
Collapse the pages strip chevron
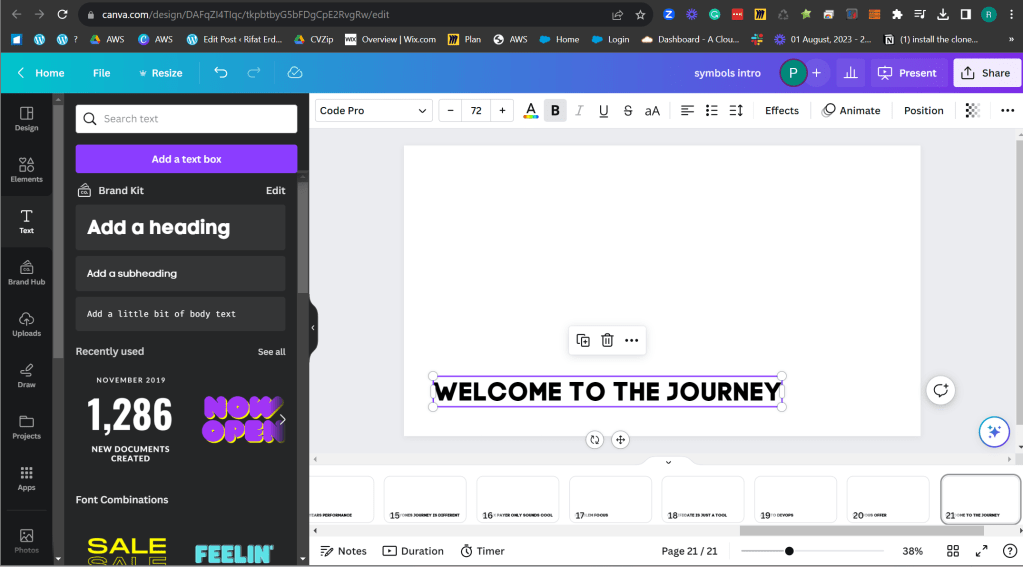pos(668,462)
